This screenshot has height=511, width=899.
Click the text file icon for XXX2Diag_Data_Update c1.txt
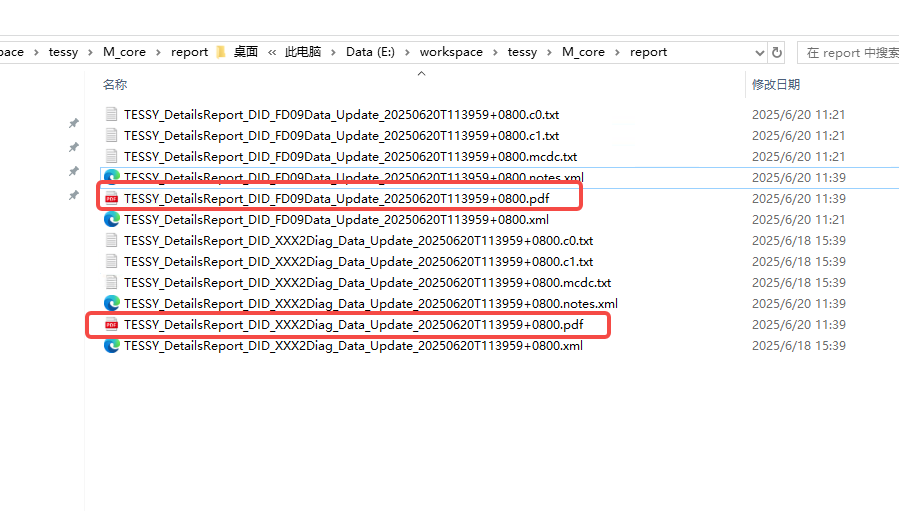[111, 262]
